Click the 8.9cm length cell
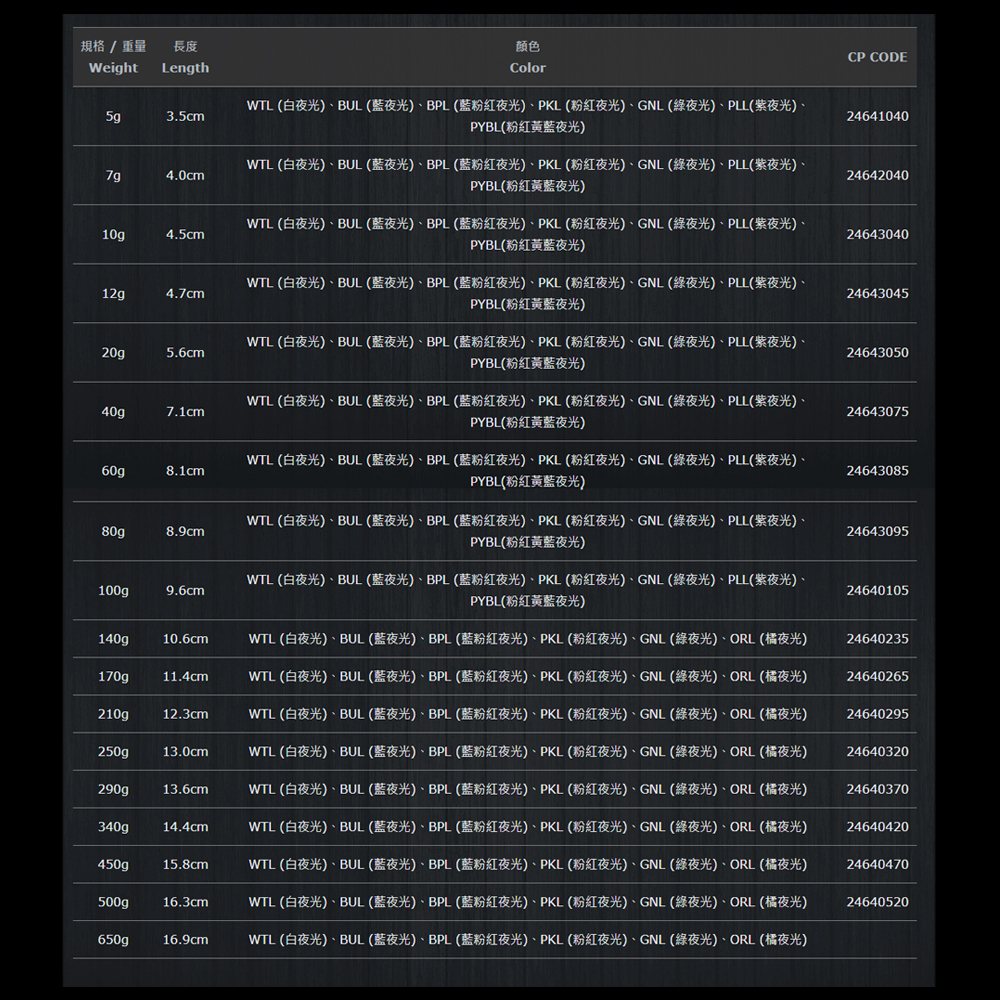The image size is (1000, 1000). click(185, 531)
